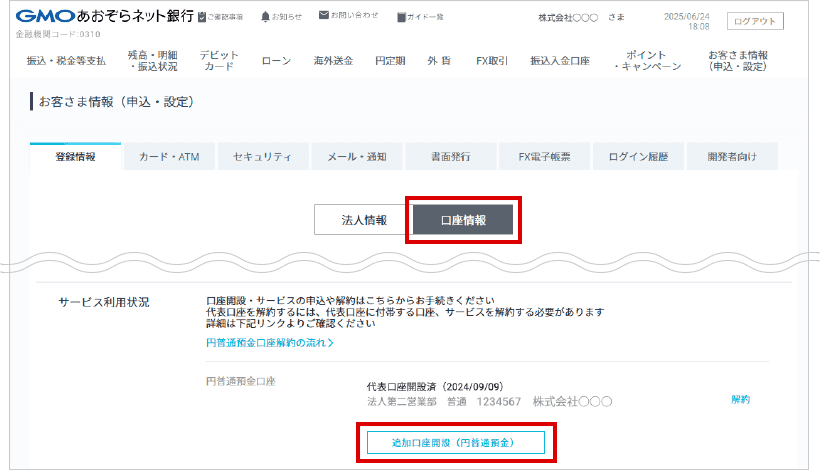Open ポイント・キャンペーン menu
Image resolution: width=820 pixels, height=470 pixels.
(x=648, y=61)
